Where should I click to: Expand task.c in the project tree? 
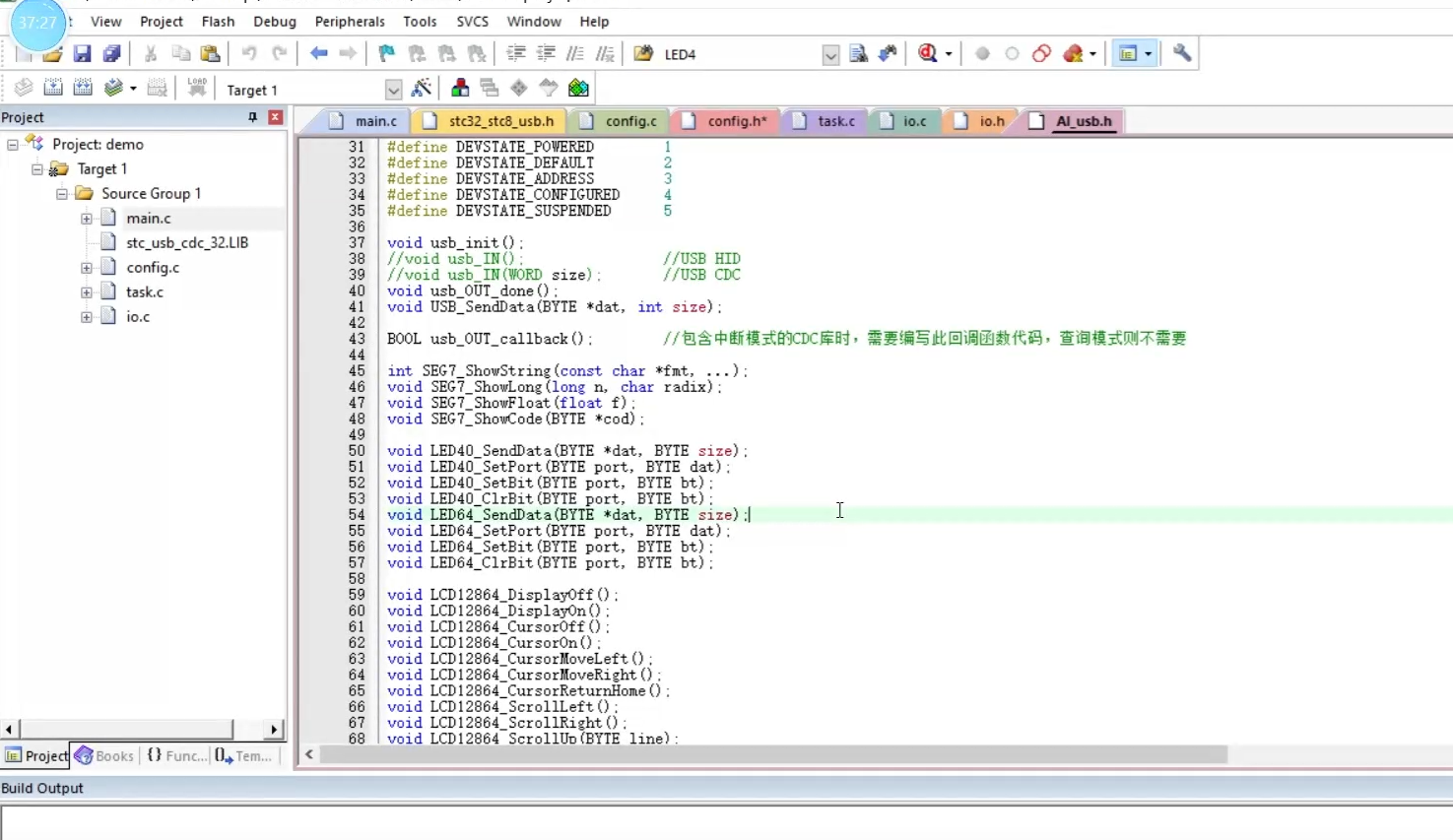pyautogui.click(x=87, y=292)
